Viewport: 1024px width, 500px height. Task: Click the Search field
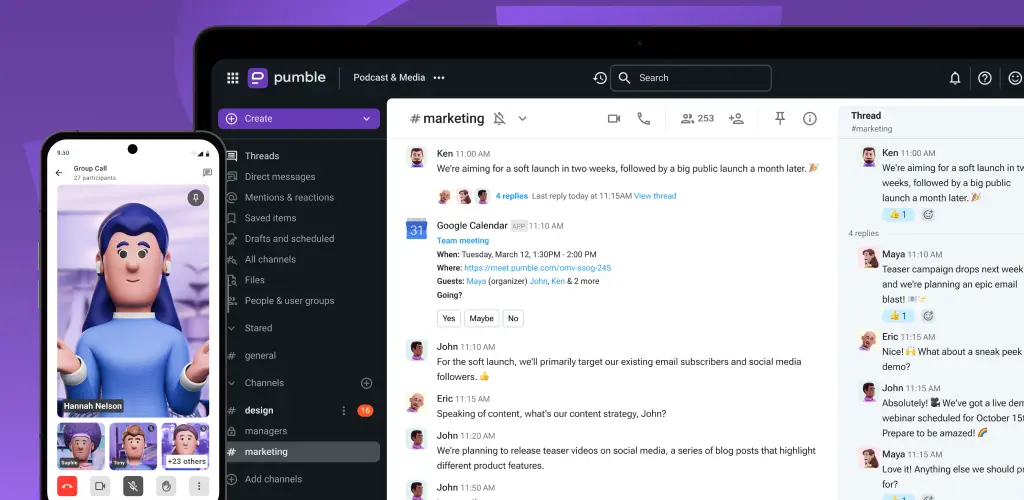point(690,78)
